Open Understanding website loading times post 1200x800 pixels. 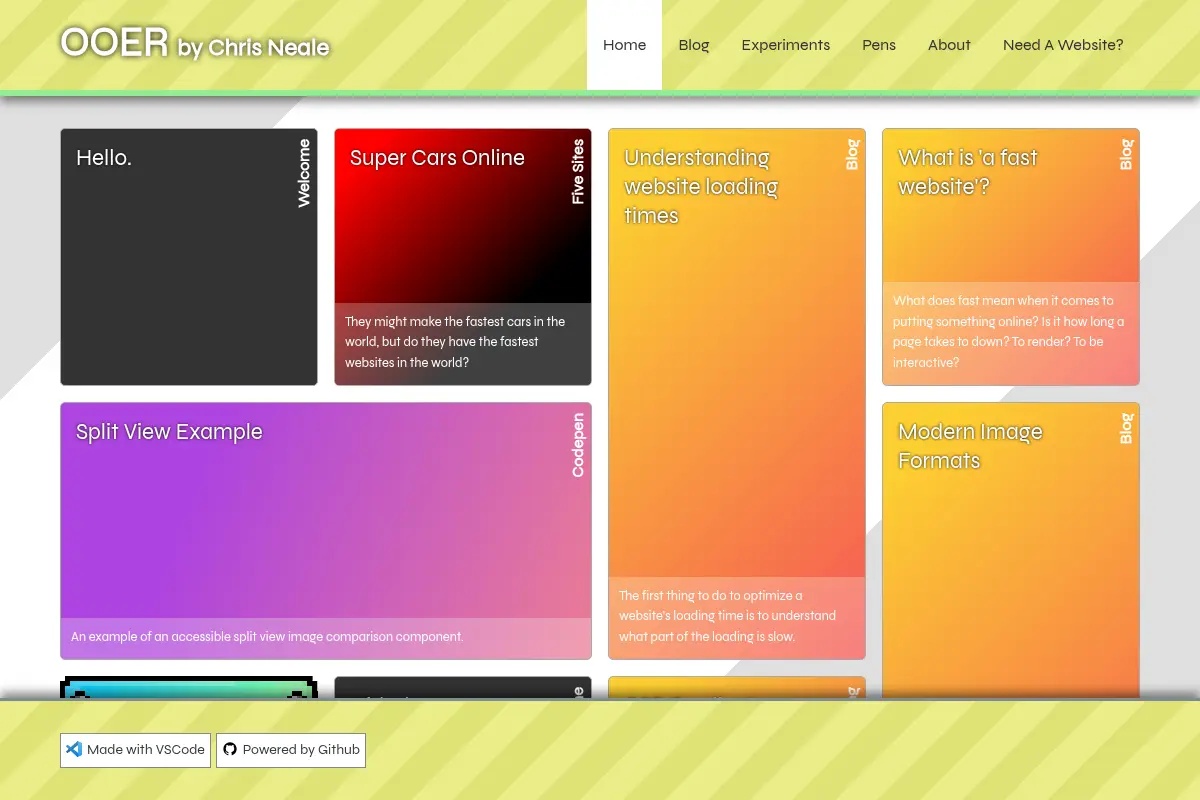coord(737,394)
